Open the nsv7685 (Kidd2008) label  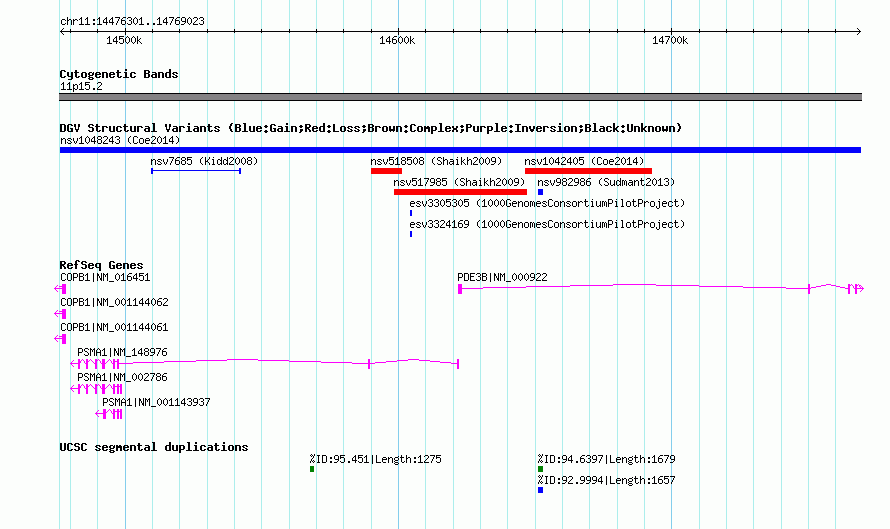click(x=204, y=161)
